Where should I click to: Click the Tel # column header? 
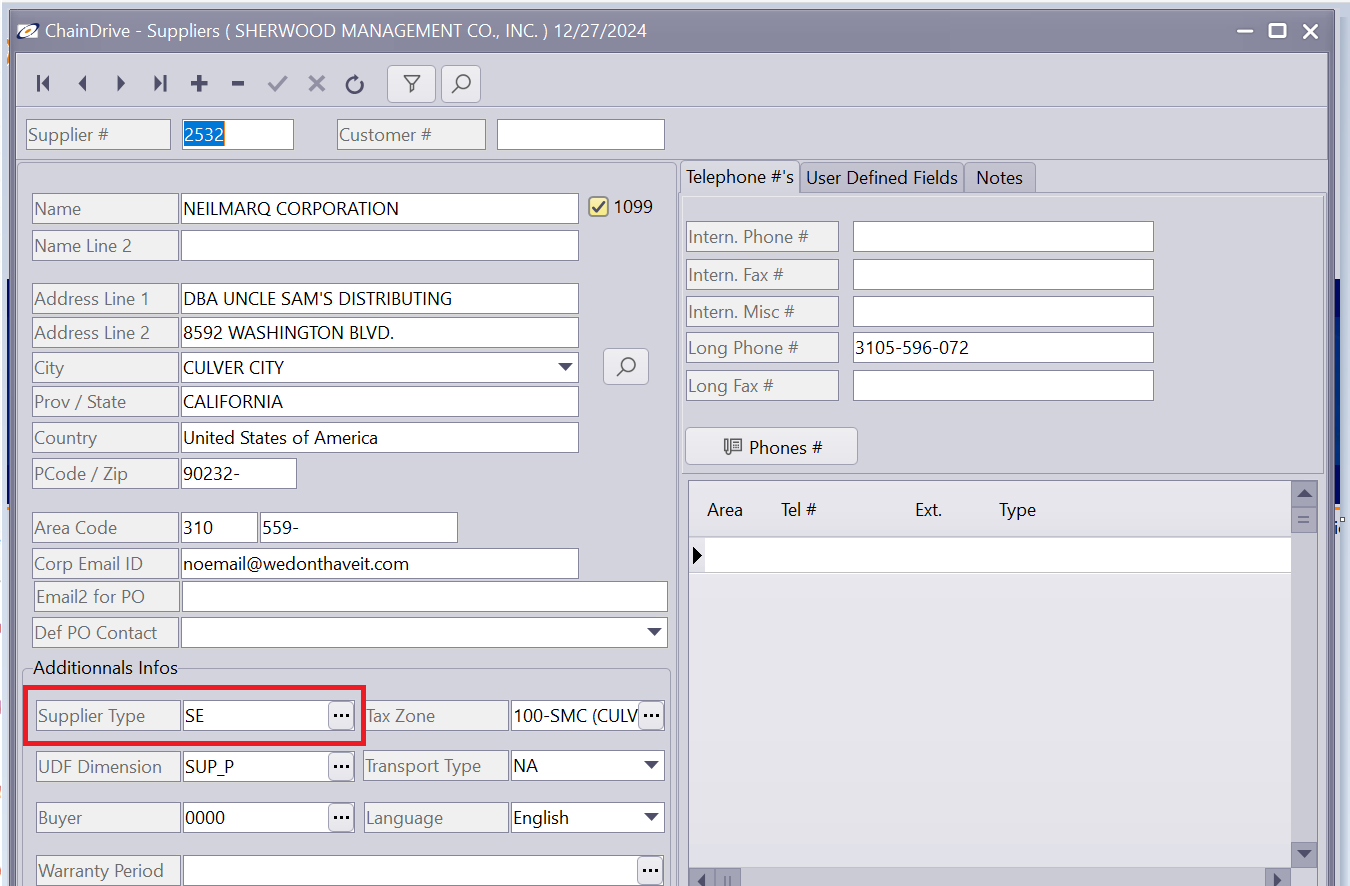click(798, 510)
